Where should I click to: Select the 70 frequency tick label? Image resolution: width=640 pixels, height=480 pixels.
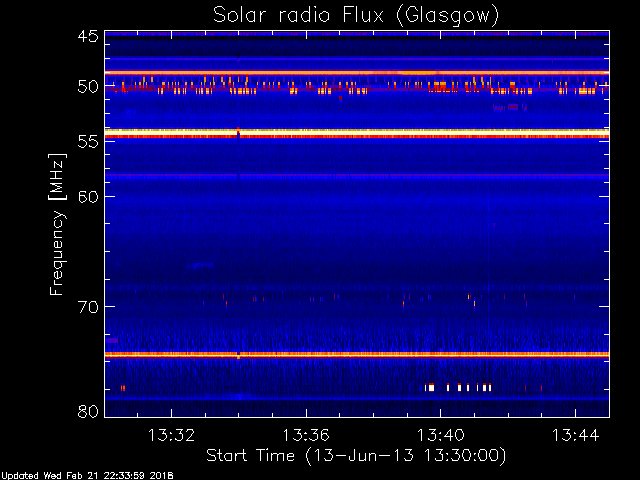88,306
